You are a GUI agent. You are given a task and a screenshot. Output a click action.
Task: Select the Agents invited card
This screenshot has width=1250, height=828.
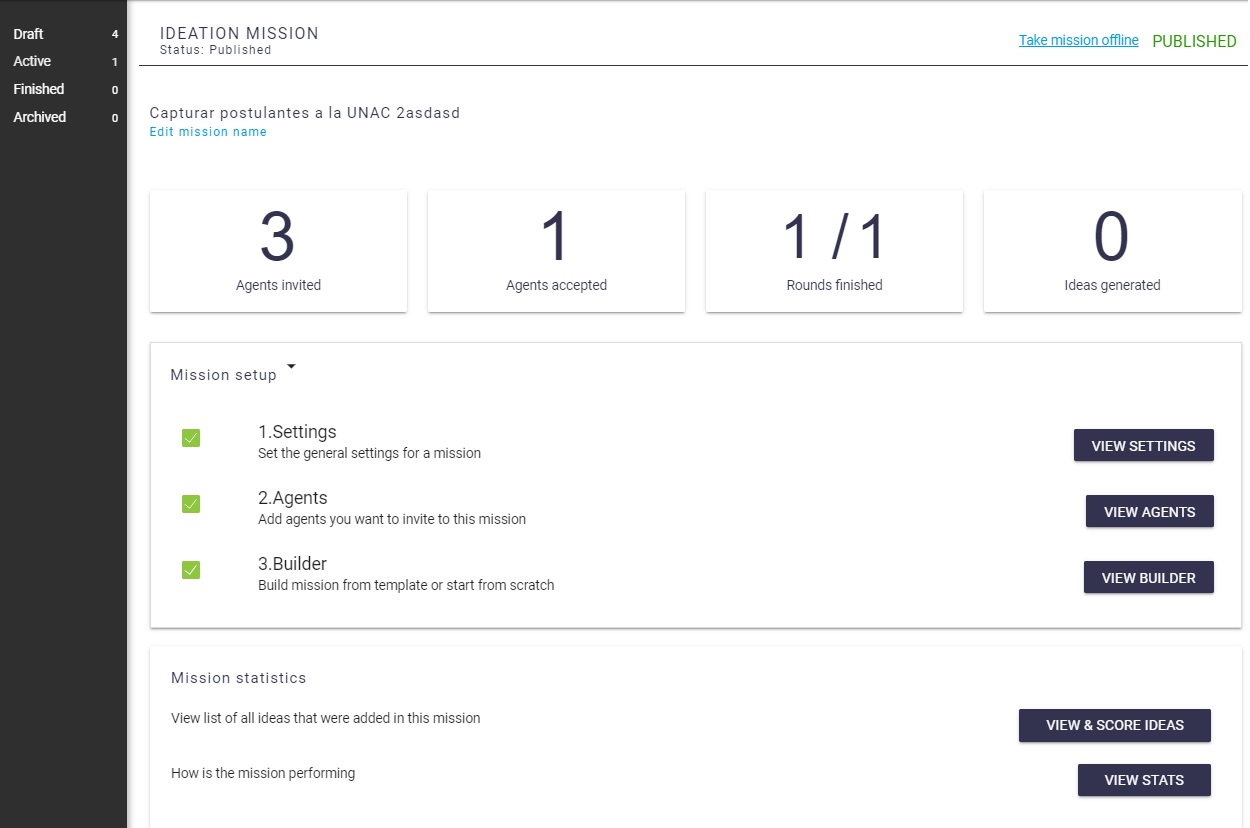click(278, 251)
